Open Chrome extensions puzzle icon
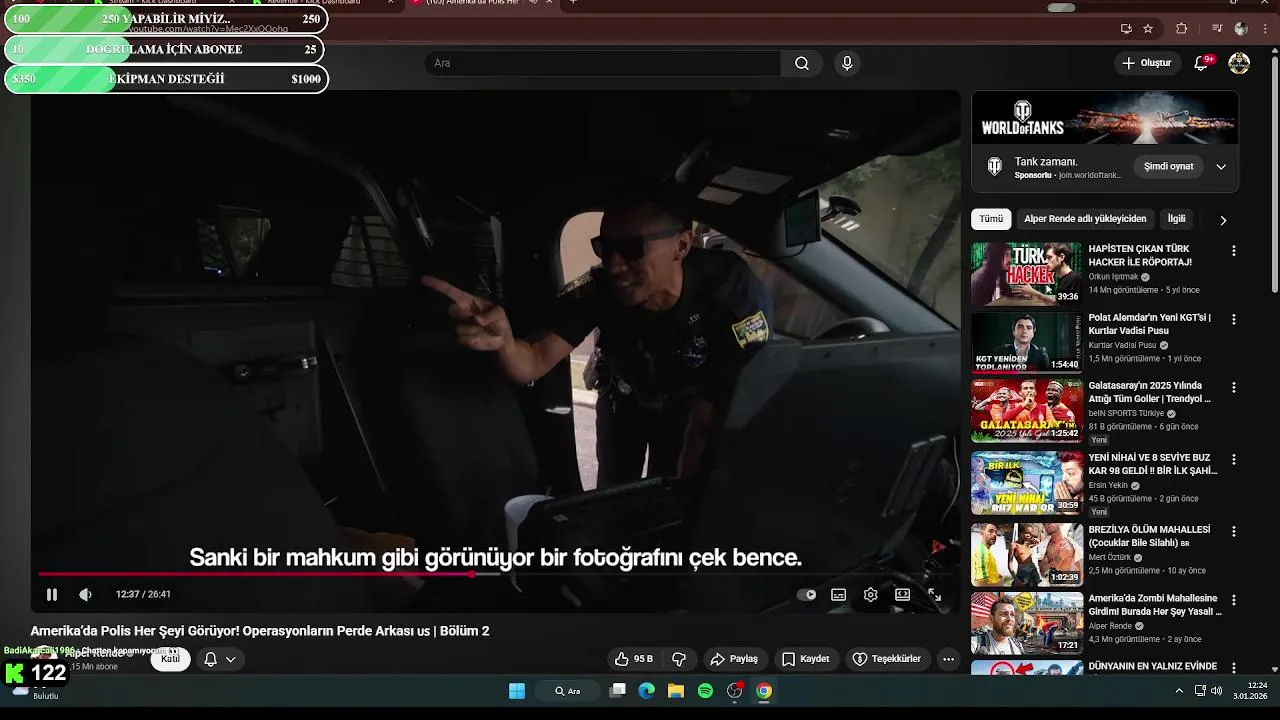 pyautogui.click(x=1181, y=29)
